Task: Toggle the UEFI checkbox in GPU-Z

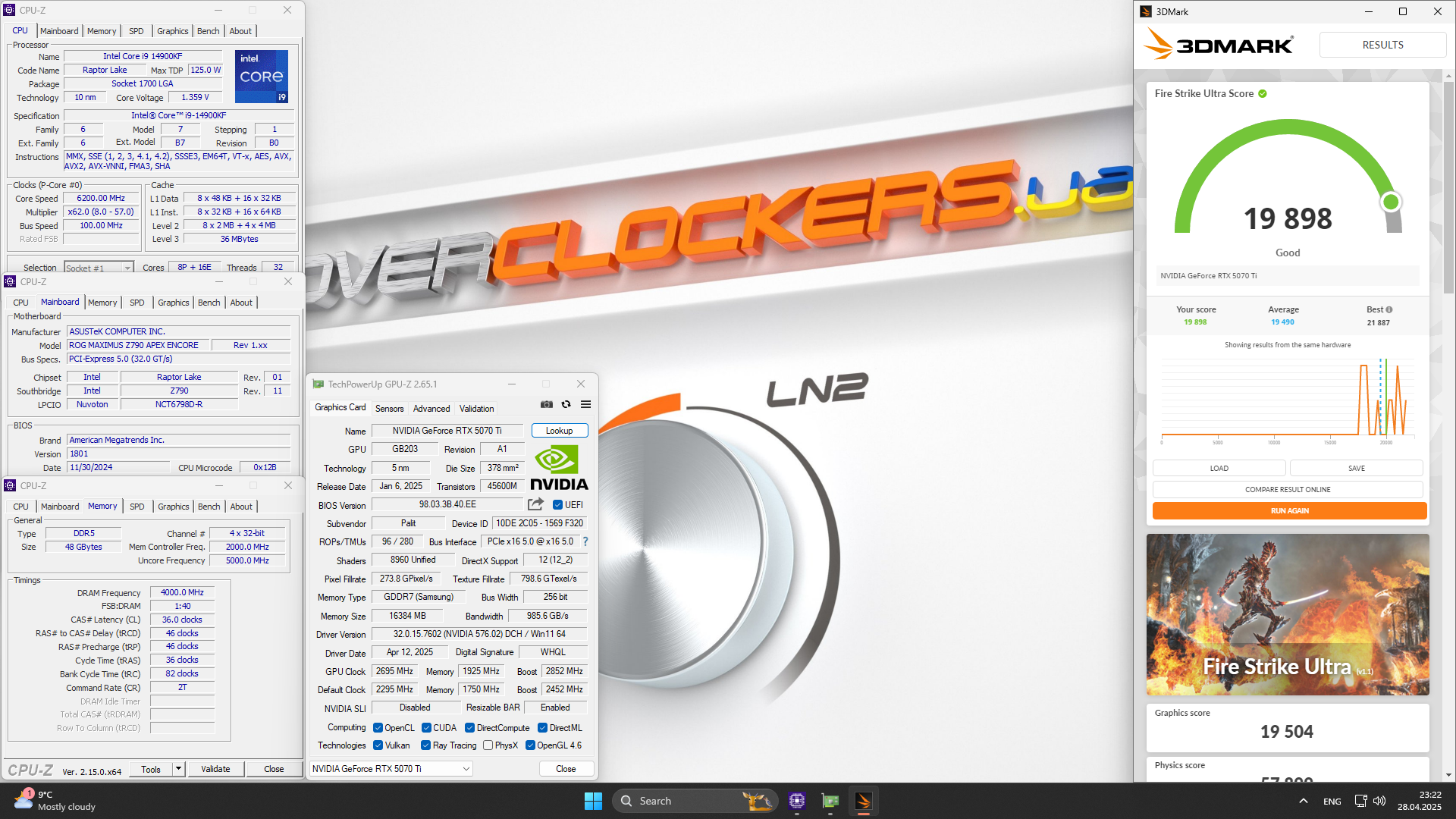Action: click(x=557, y=505)
